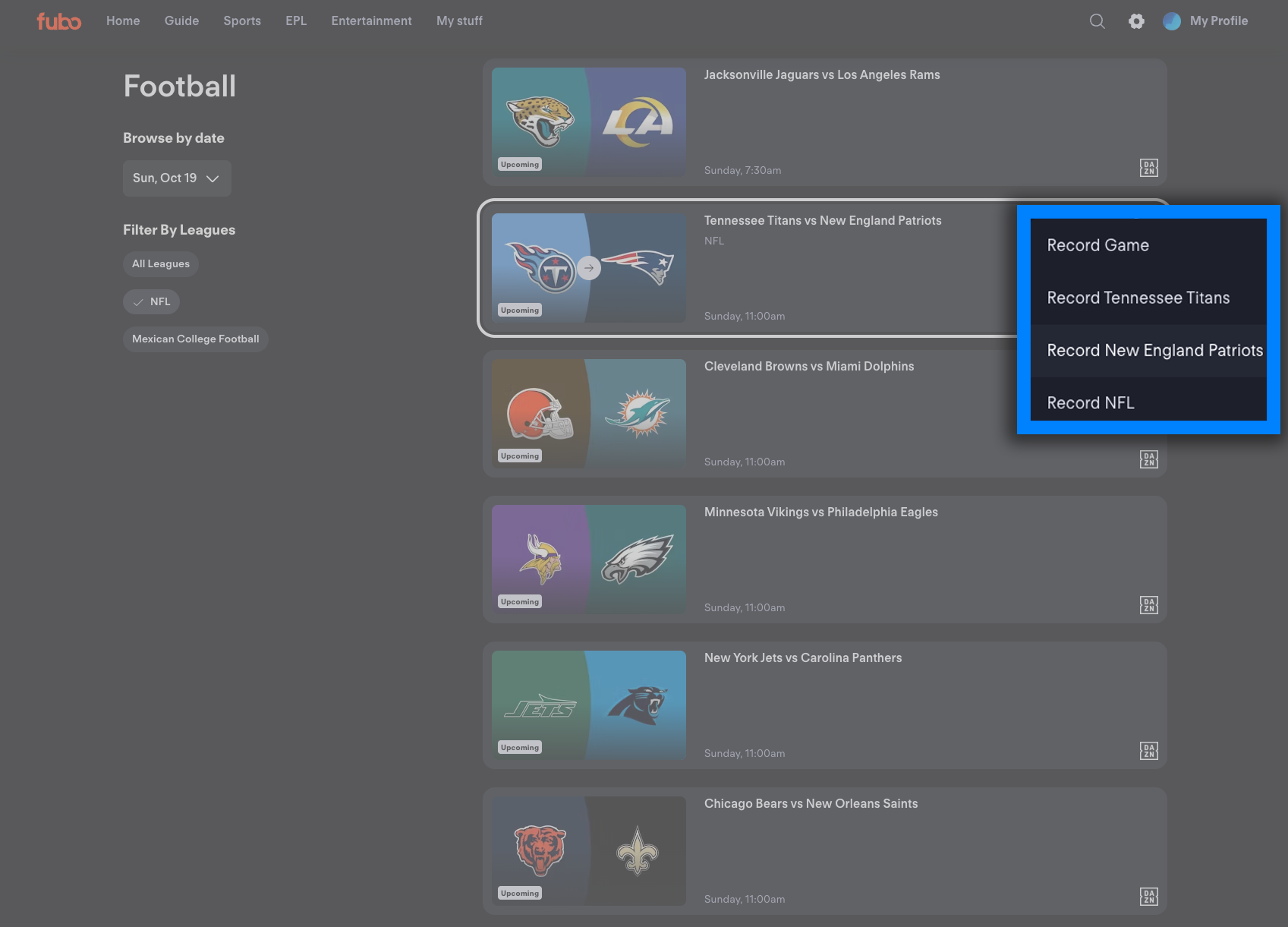
Task: Click 'Sunday, 7:30am' on Jaguars game
Action: coord(742,170)
